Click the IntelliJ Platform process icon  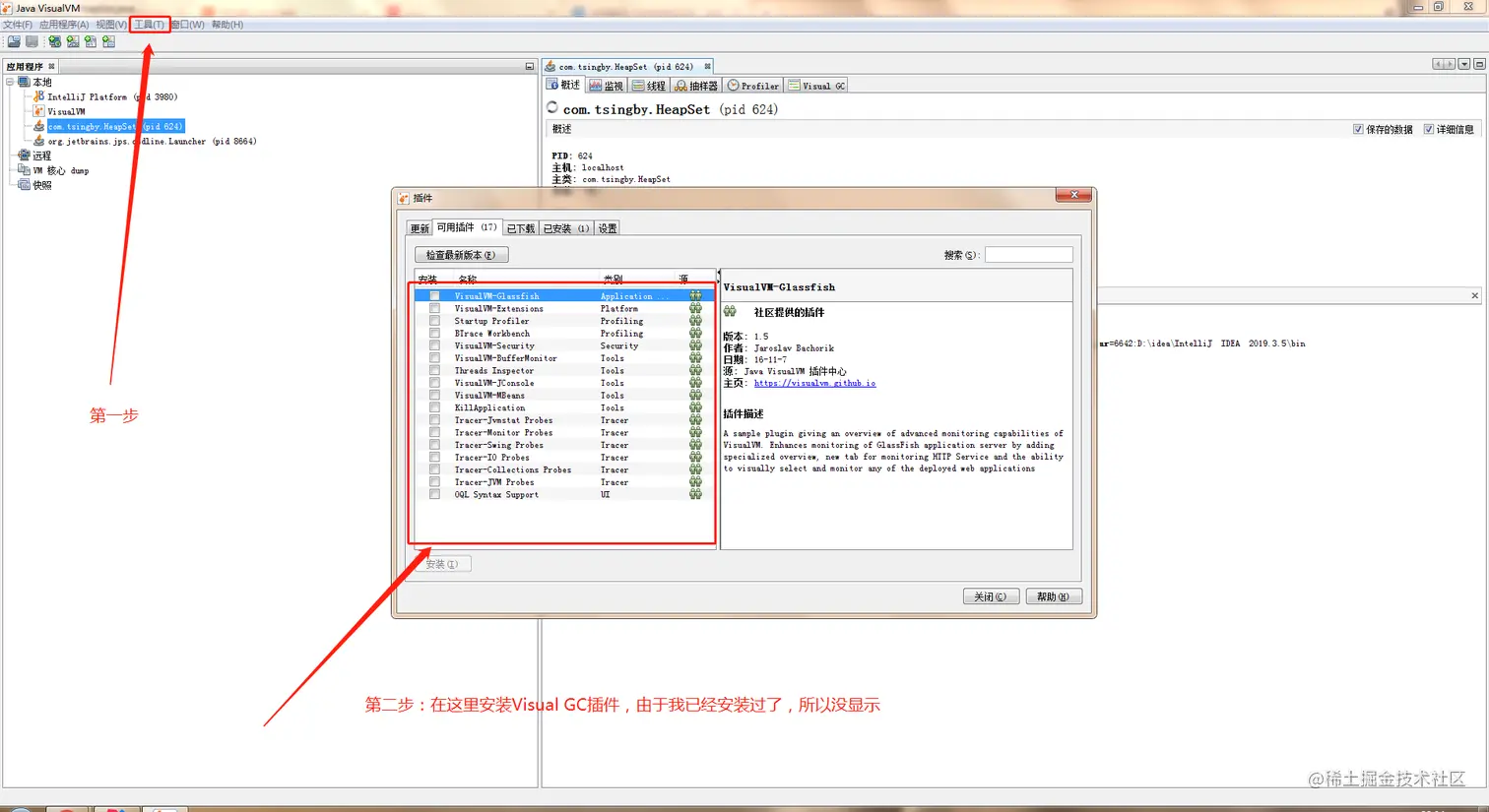(39, 96)
